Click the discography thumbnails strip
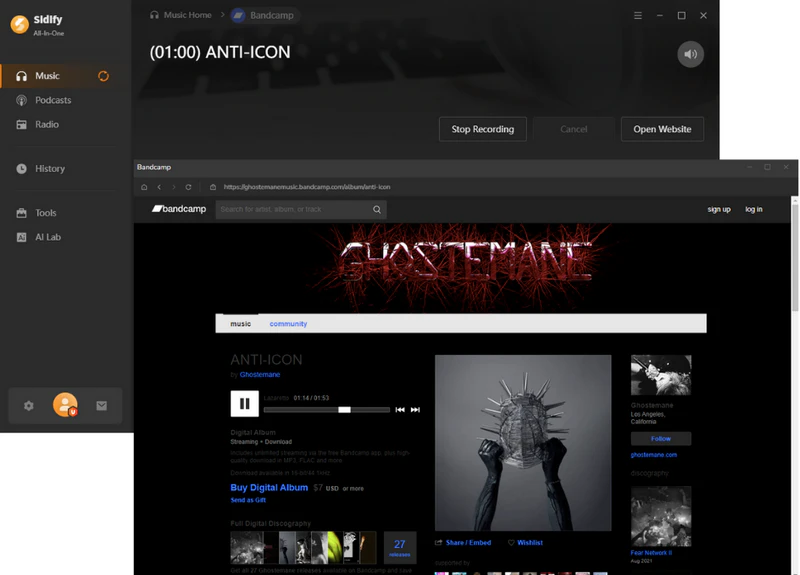800x575 pixels. (x=304, y=547)
